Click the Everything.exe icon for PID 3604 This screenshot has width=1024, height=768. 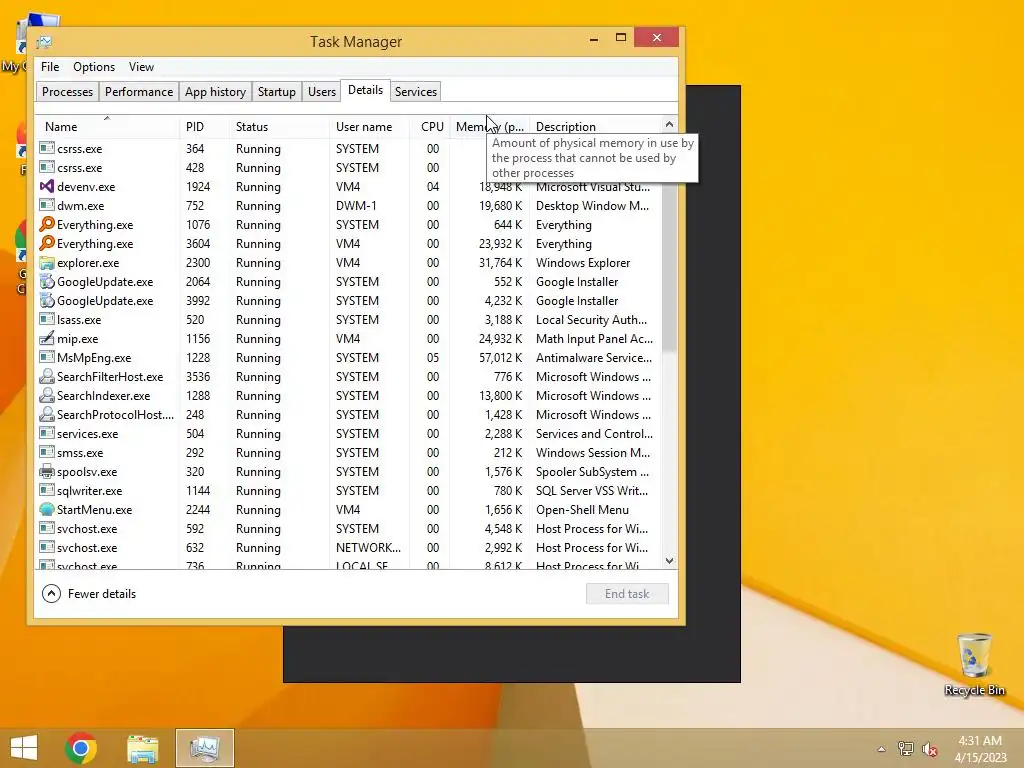coord(46,243)
